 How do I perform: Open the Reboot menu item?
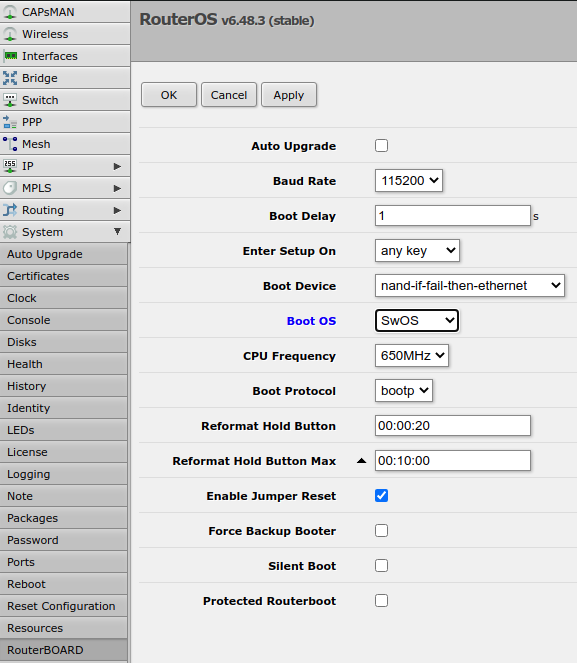(63, 584)
